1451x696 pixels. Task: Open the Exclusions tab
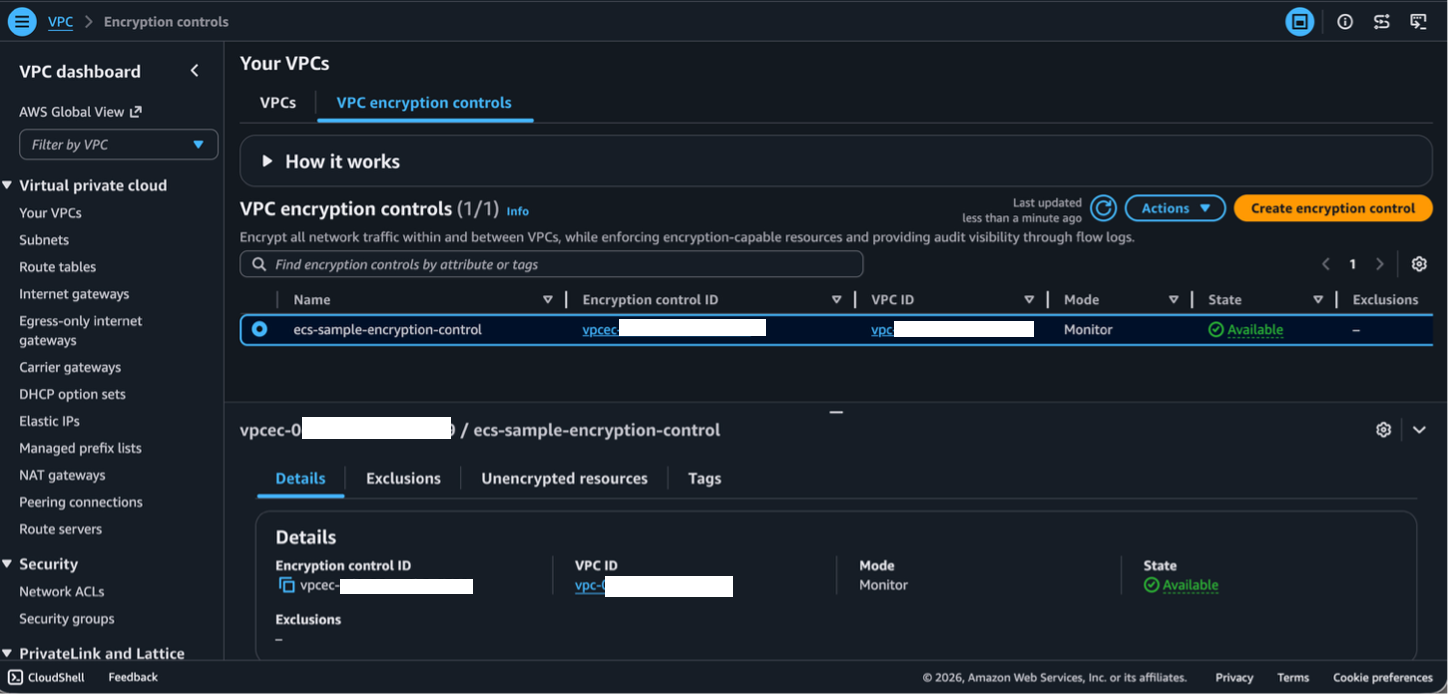pos(403,478)
